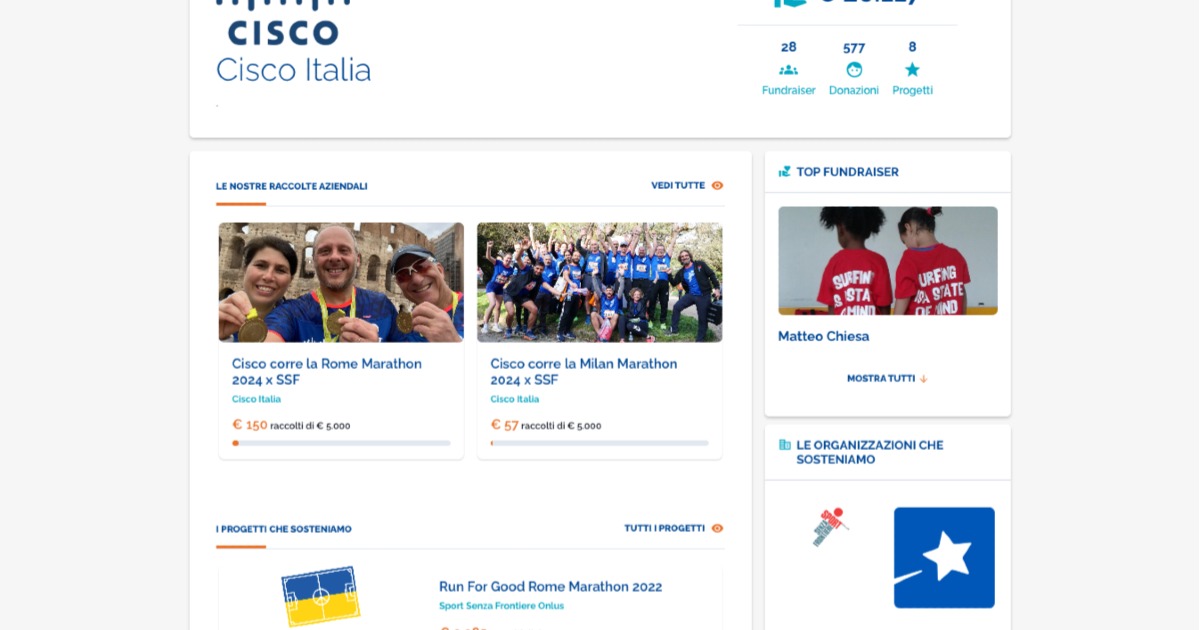Click the Mostra Tutti down arrow
This screenshot has height=630, width=1200.
(x=924, y=379)
